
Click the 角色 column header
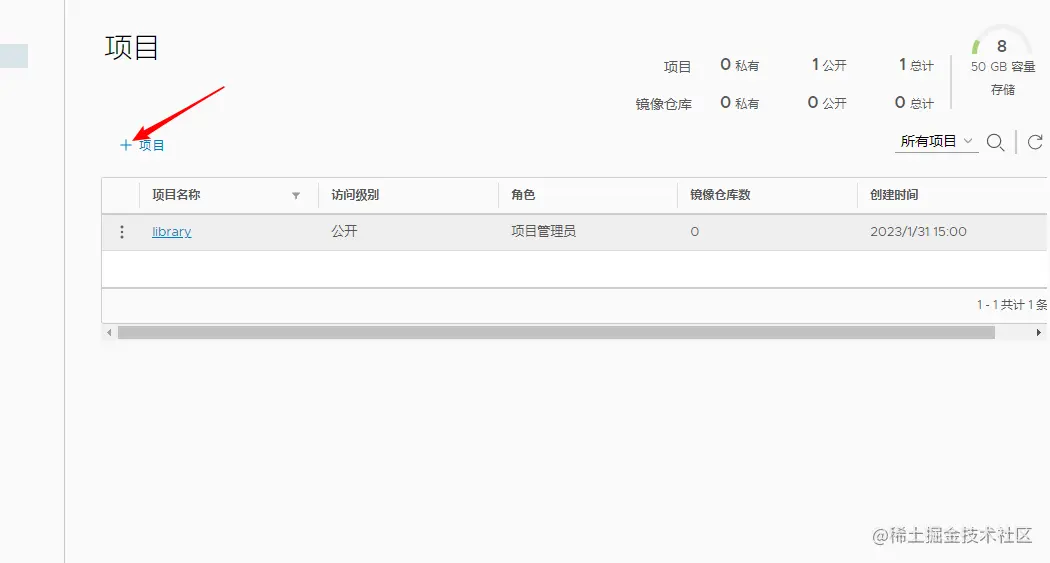coord(523,195)
